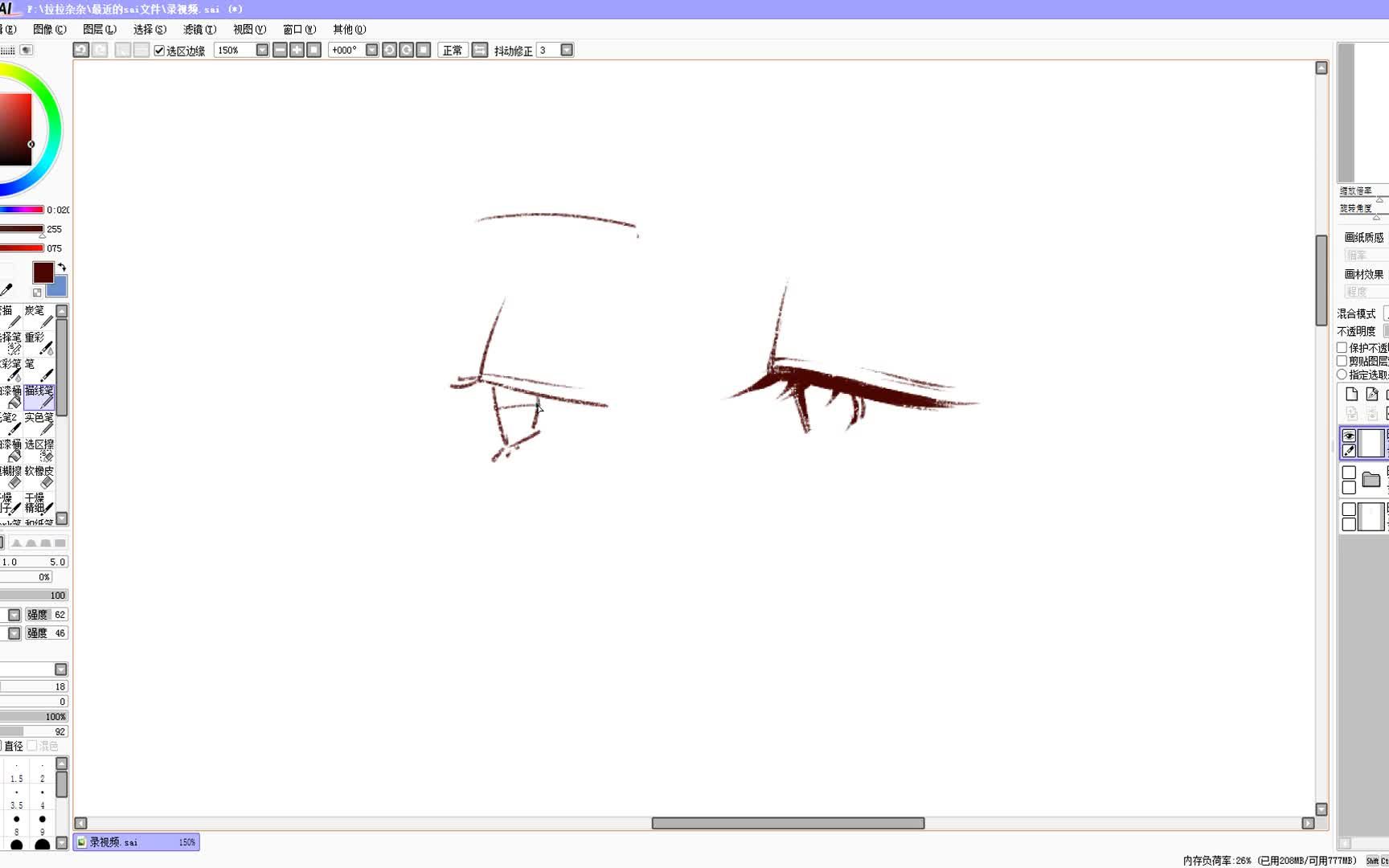
Task: Open the 抖动修正 stabilizer dropdown
Action: point(567,50)
